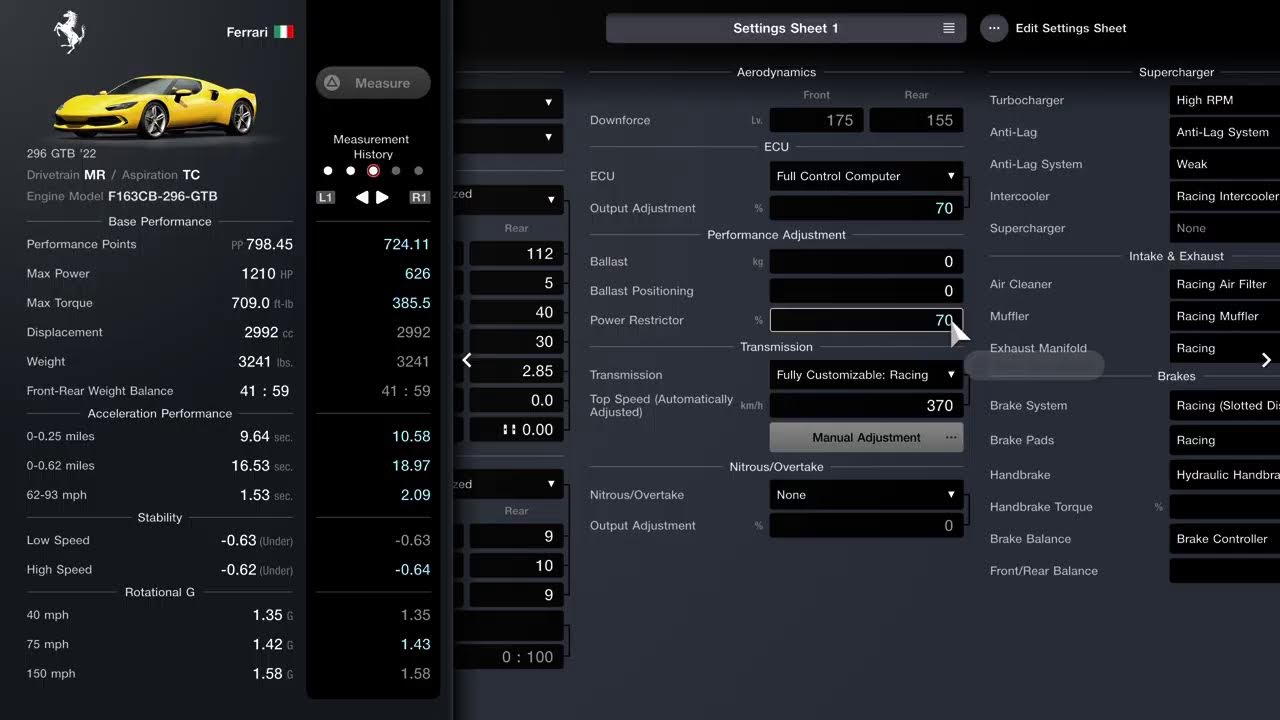Click the rear value field showing 30
The width and height of the screenshot is (1280, 720).
tap(516, 341)
